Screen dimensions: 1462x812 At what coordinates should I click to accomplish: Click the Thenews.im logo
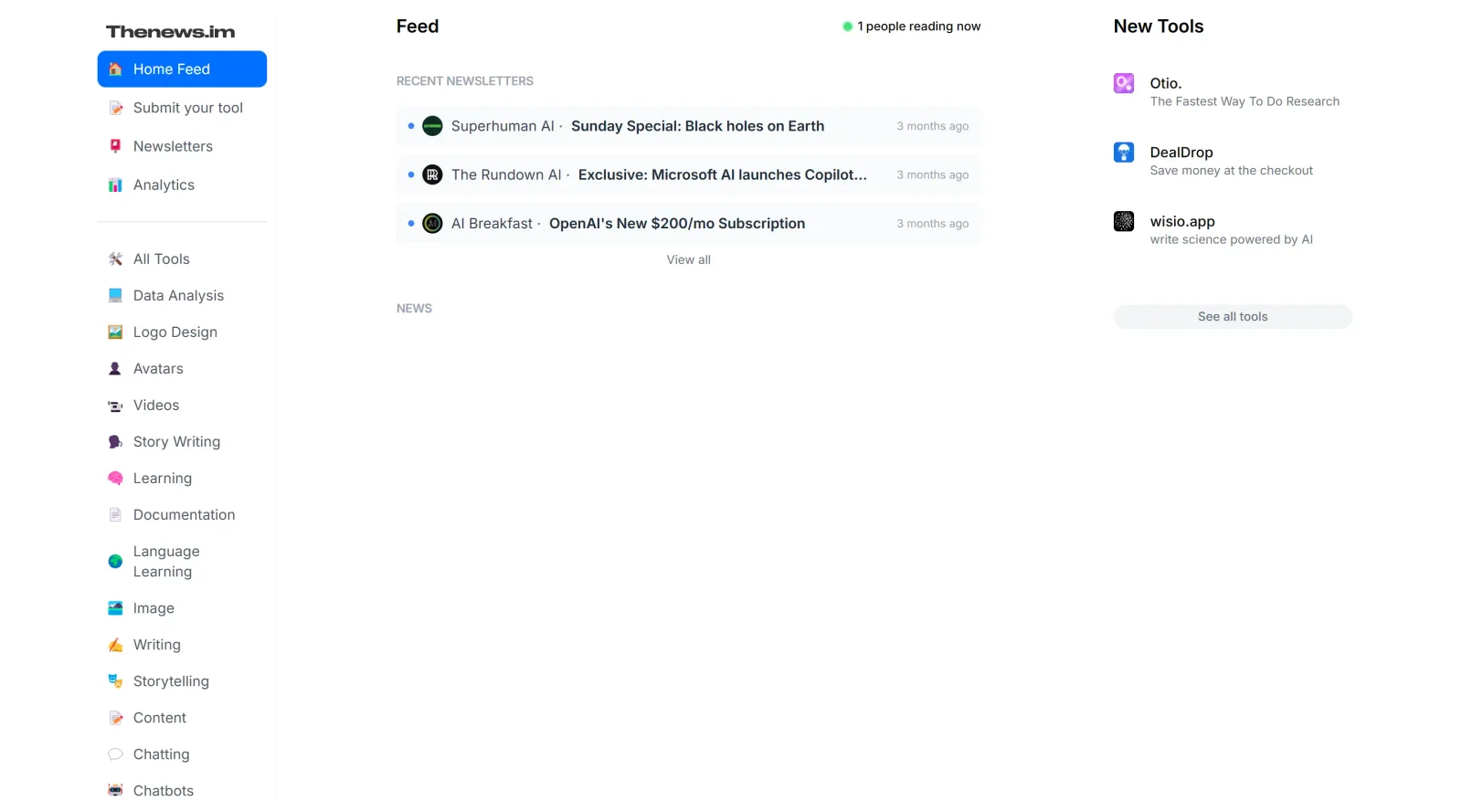(x=171, y=32)
